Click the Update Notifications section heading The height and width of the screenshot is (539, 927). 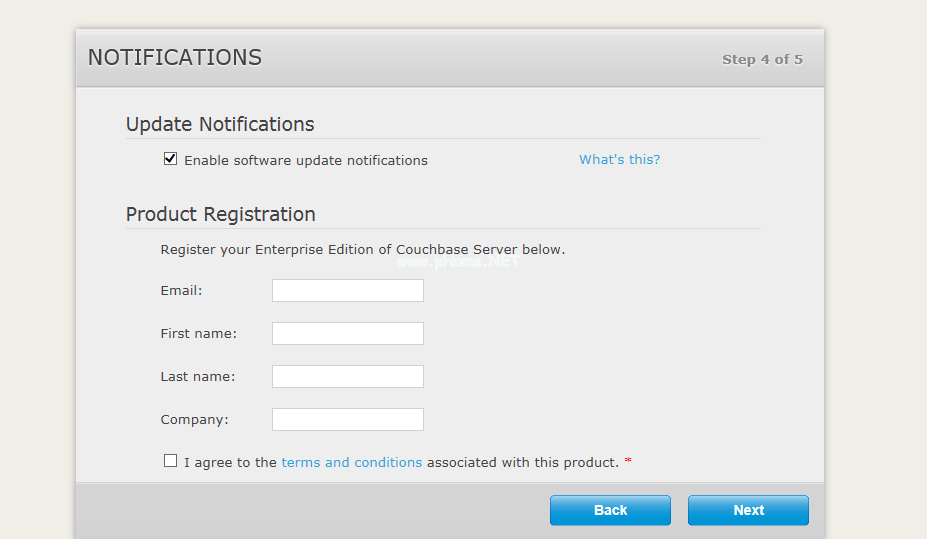point(220,124)
